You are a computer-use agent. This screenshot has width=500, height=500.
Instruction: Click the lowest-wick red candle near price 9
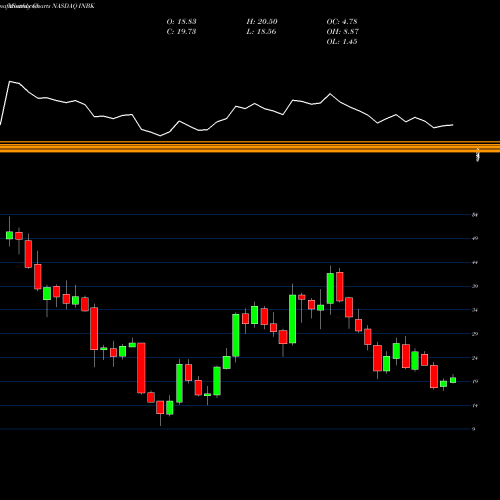coord(160,407)
